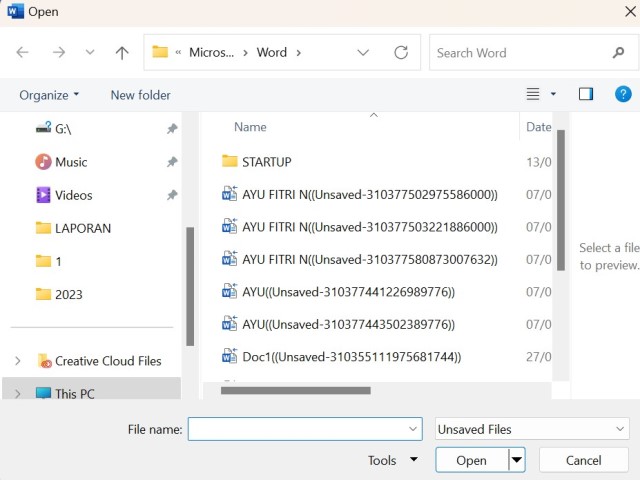Click the pin icon beside Music
The height and width of the screenshot is (480, 640).
pyautogui.click(x=172, y=162)
